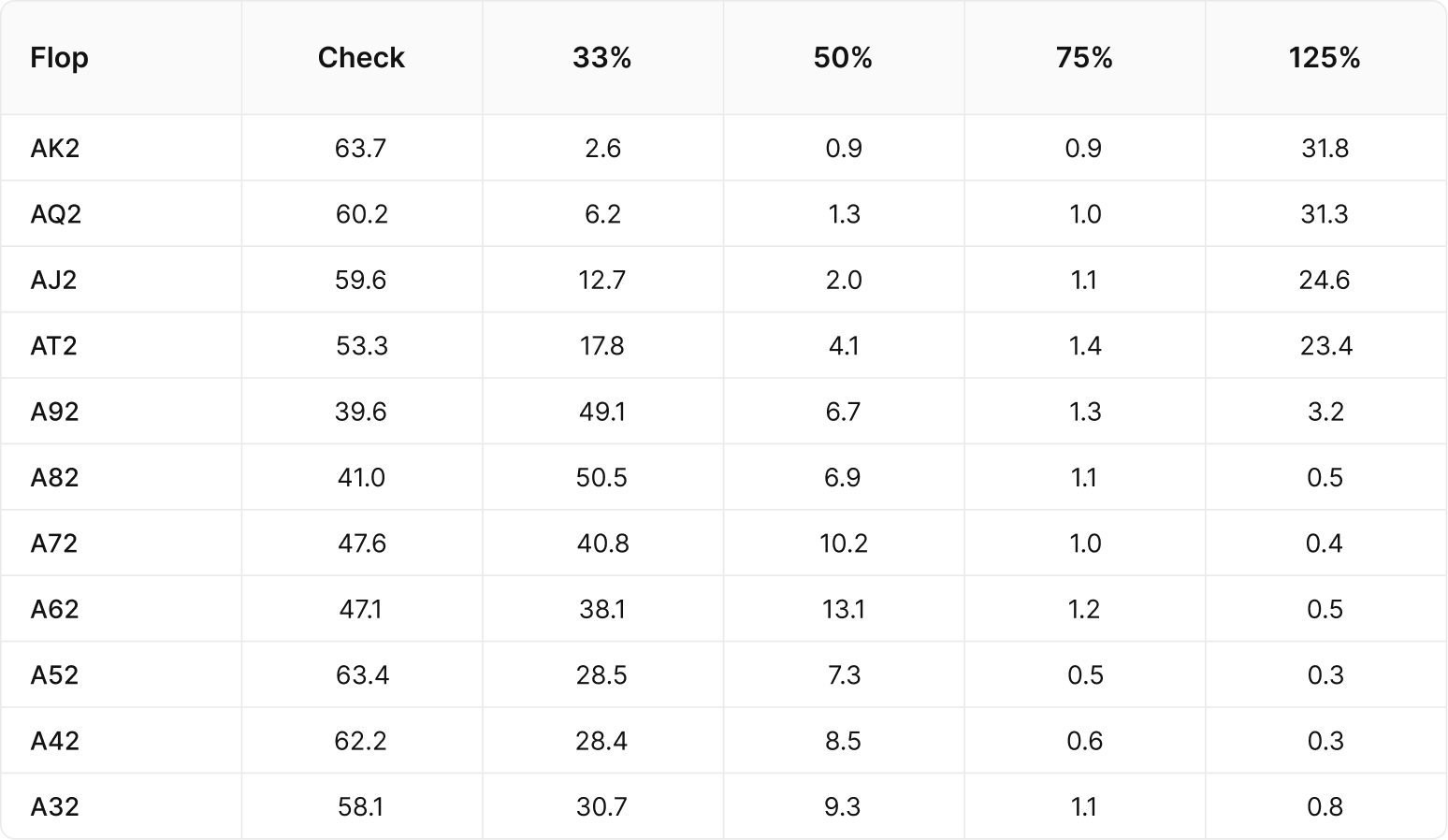Click the Check column header
Viewport: 1448px width, 840px height.
[x=361, y=58]
